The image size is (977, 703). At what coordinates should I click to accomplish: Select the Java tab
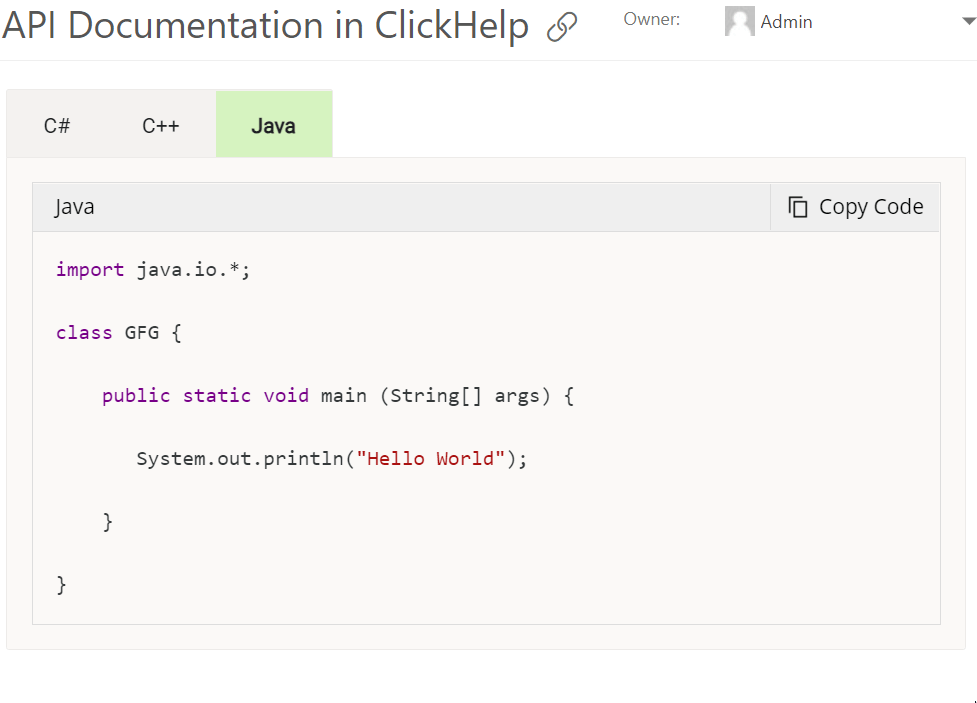tap(273, 124)
